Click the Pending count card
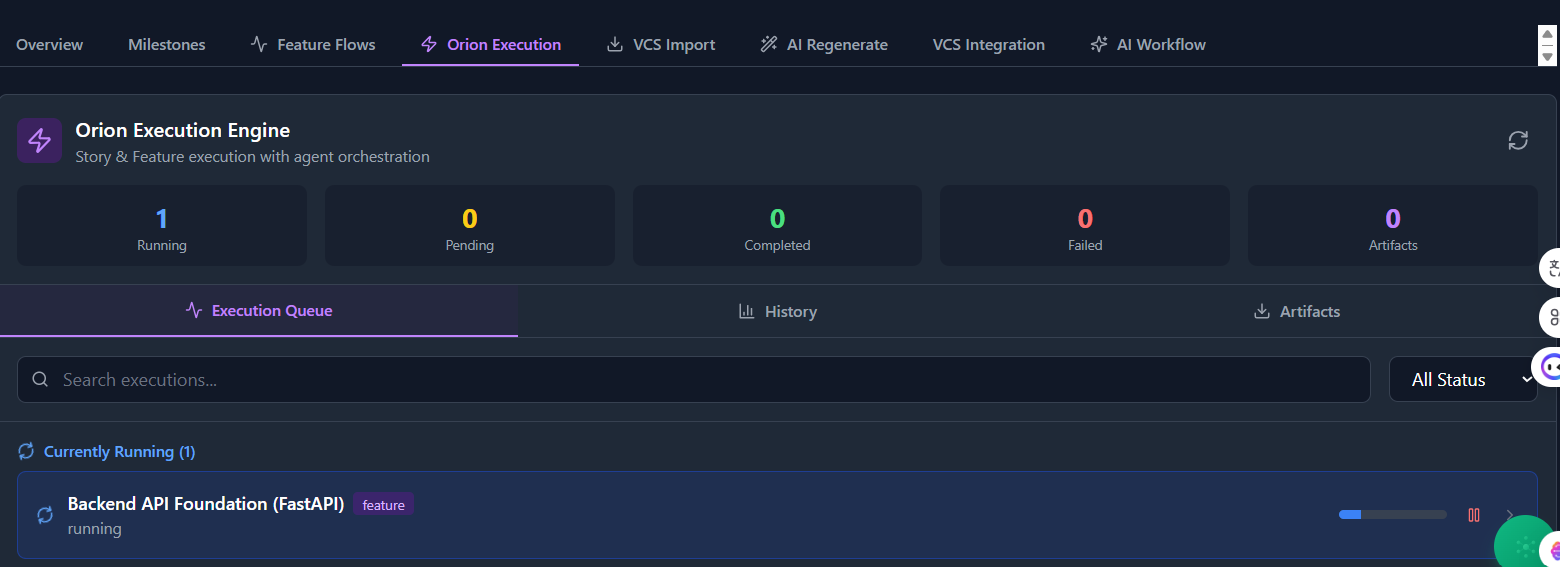The height and width of the screenshot is (567, 1560). click(x=470, y=226)
